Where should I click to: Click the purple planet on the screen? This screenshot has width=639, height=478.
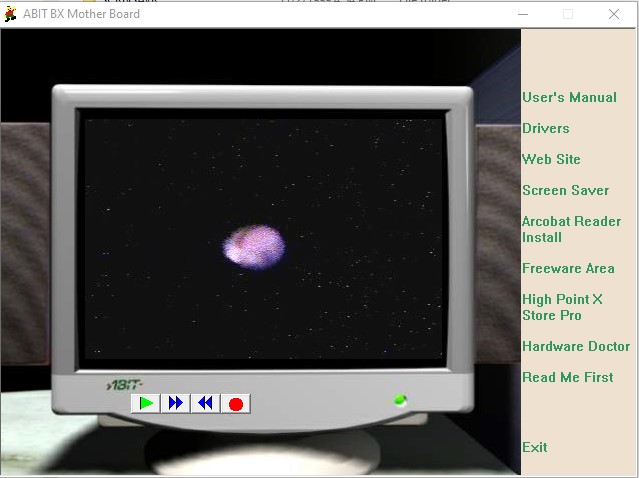(254, 246)
